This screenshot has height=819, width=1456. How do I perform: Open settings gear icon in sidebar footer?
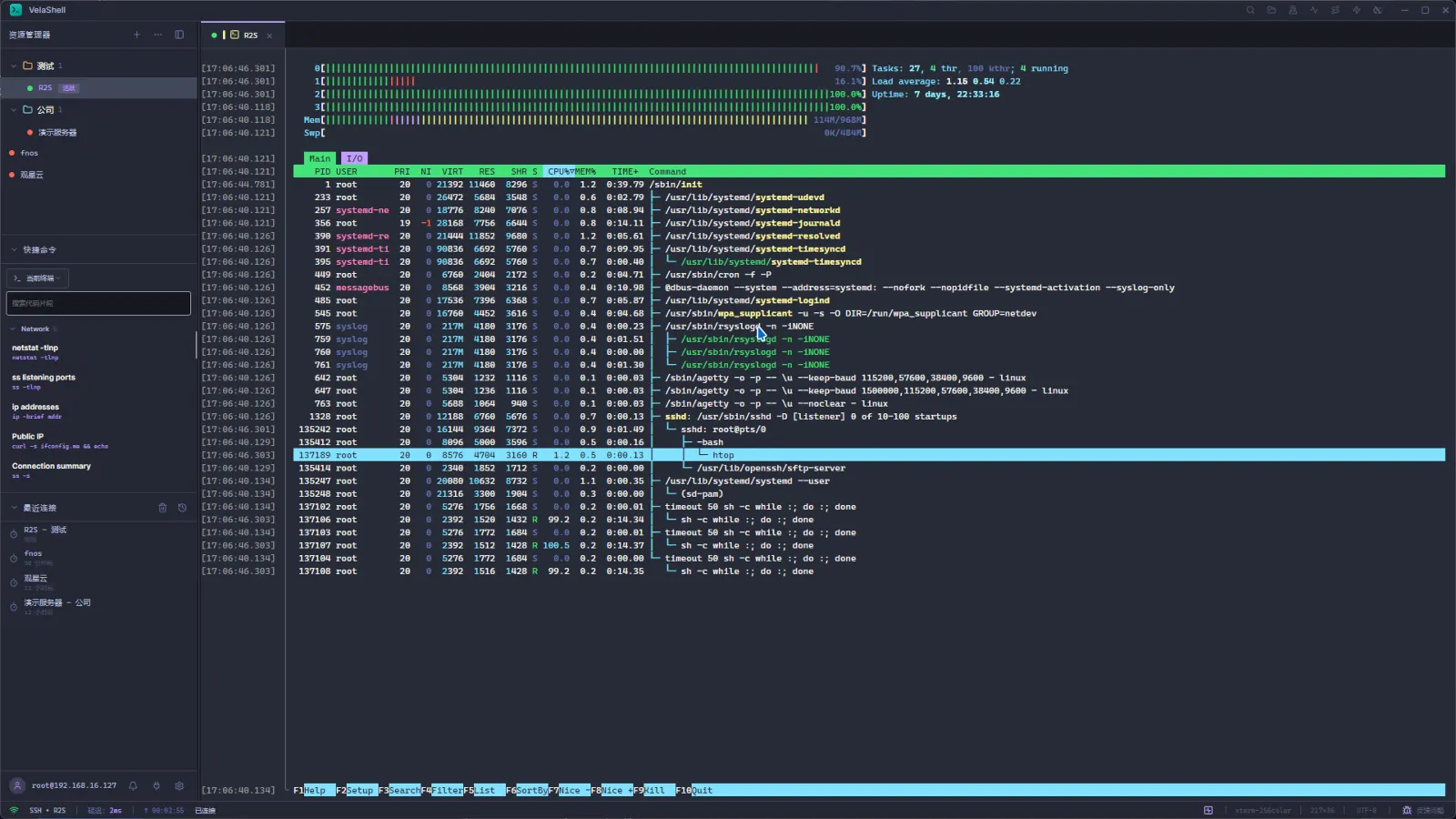[179, 785]
